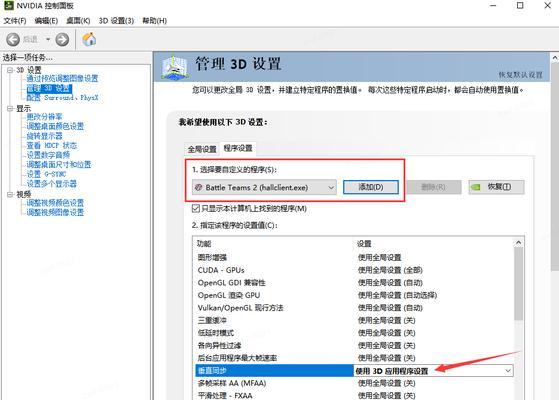Screen dimensions: 559x400
Task: Open 调整视频颜色设置 task
Action: point(55,203)
